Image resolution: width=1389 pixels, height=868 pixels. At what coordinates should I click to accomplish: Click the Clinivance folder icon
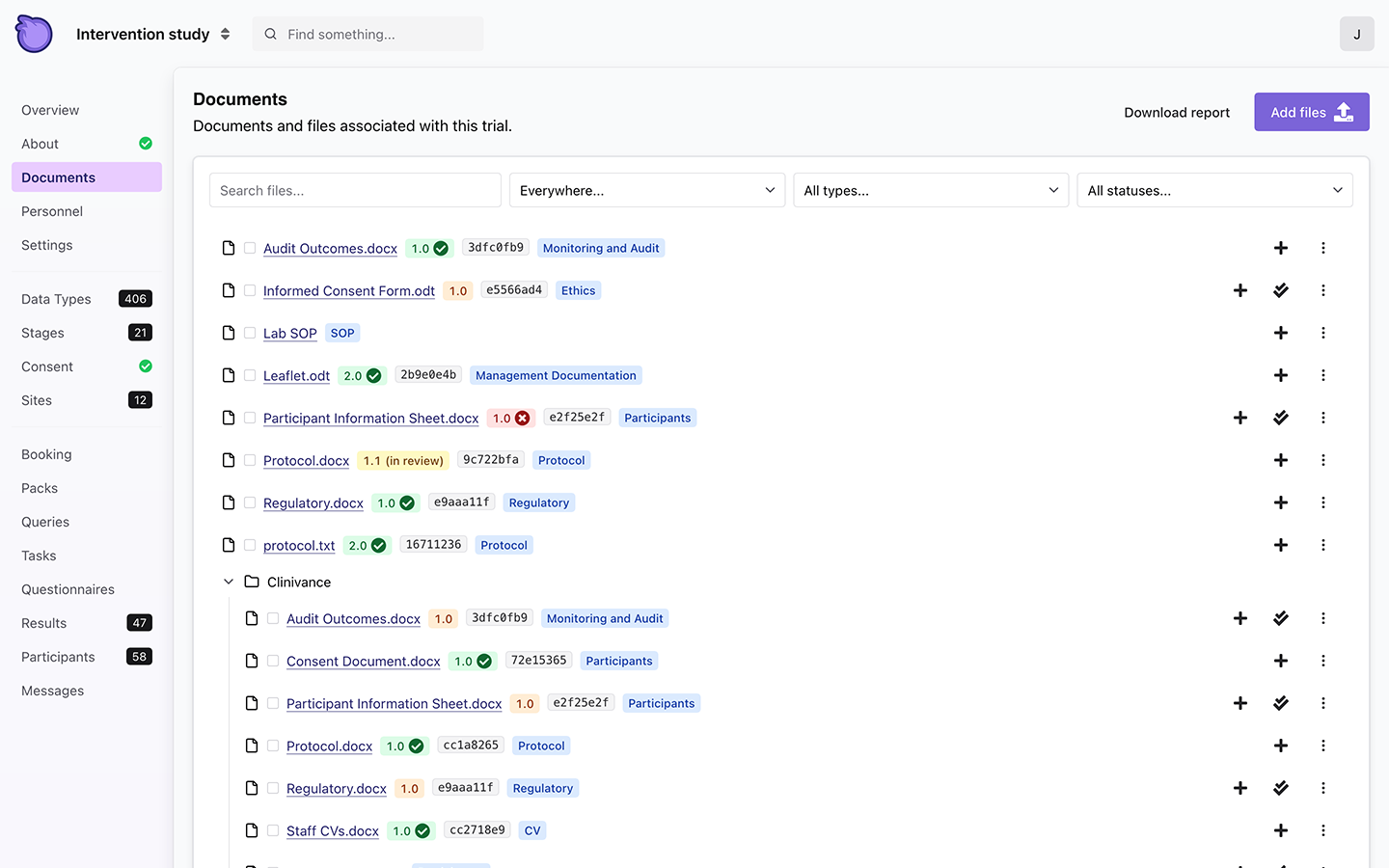point(252,582)
